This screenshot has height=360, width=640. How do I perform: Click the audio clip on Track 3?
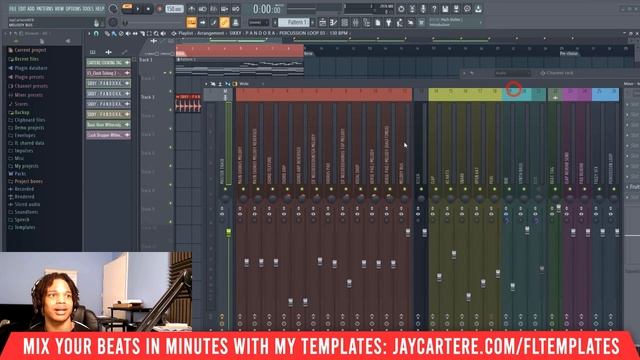(188, 103)
